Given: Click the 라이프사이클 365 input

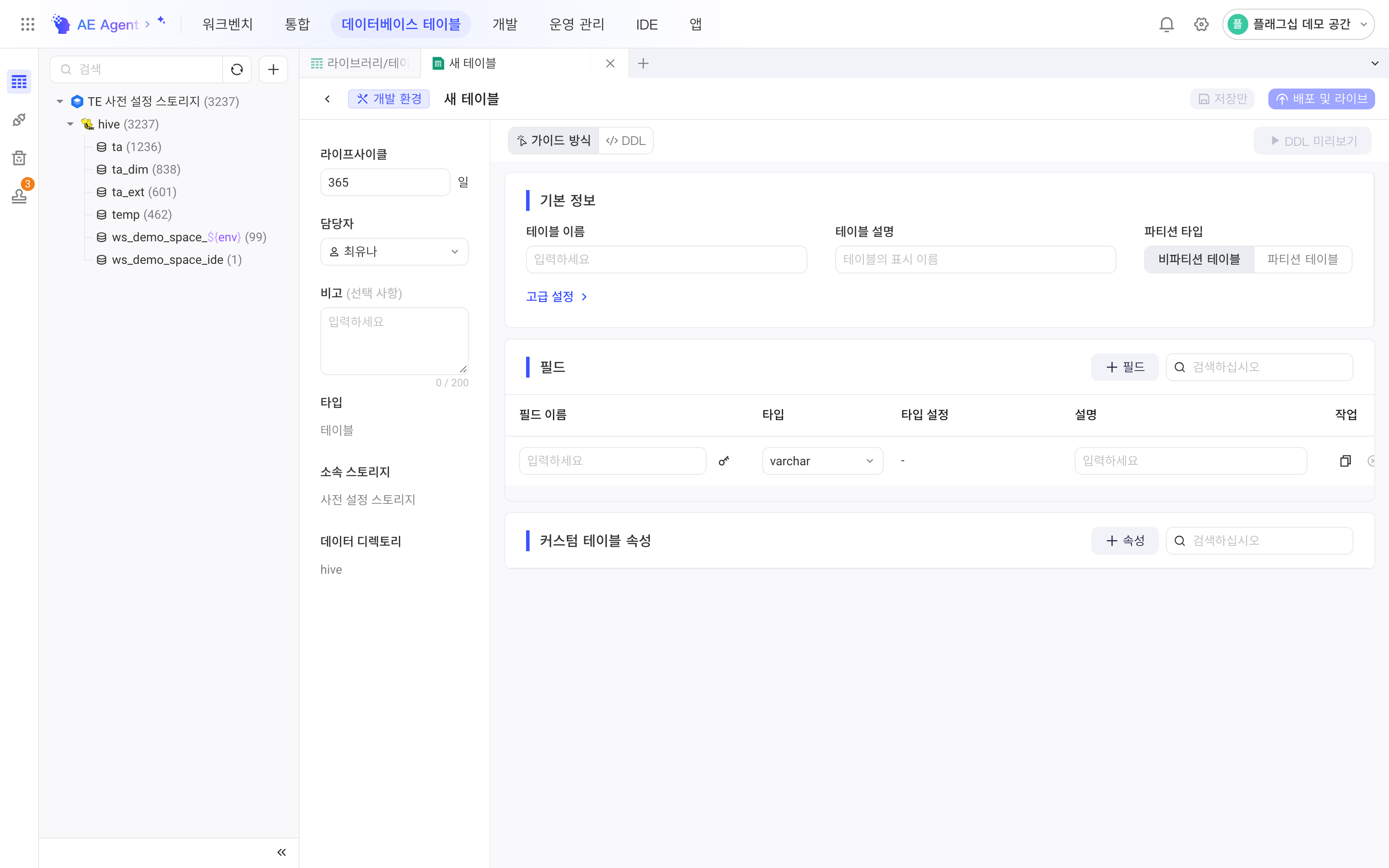Looking at the screenshot, I should [x=385, y=183].
